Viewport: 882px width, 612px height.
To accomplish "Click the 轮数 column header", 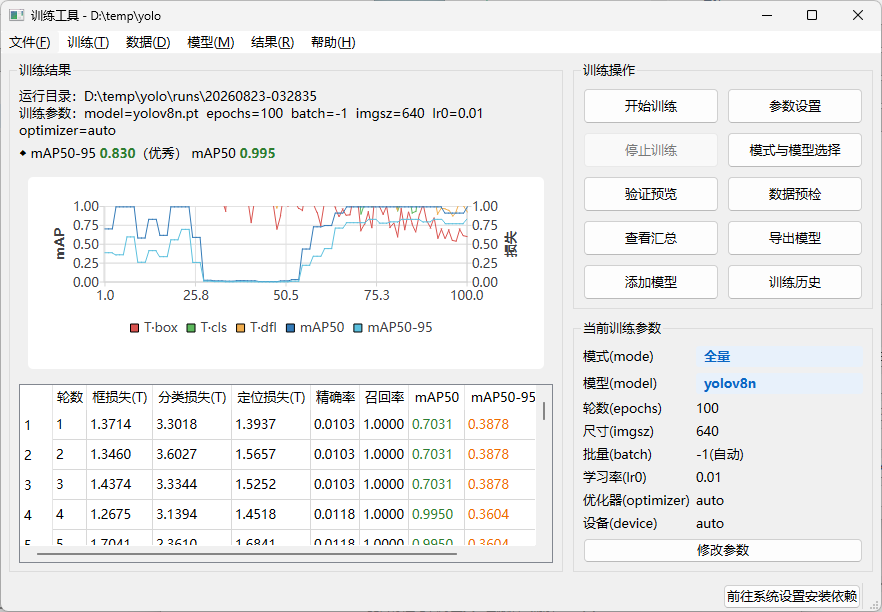I will [x=70, y=397].
